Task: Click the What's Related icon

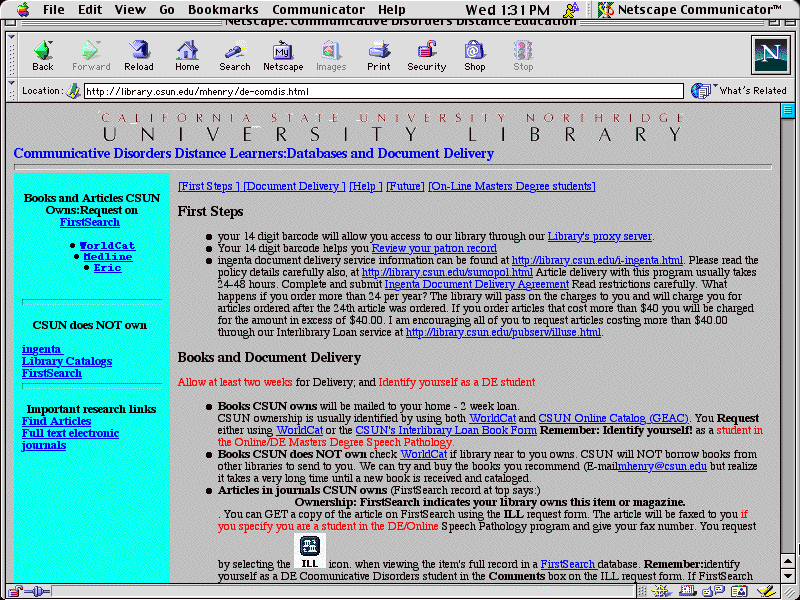Action: point(701,91)
